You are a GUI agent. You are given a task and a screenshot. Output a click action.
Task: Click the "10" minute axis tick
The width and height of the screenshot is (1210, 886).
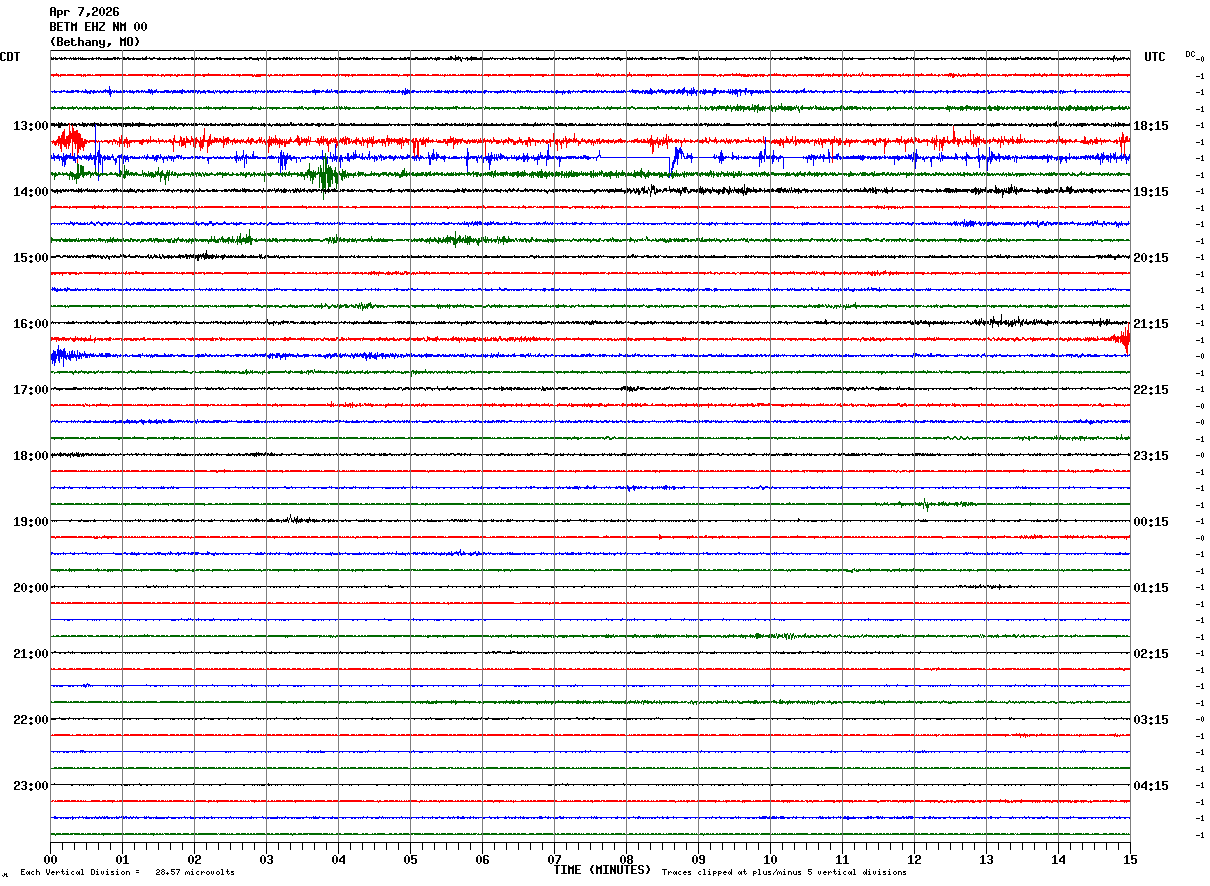[x=770, y=859]
